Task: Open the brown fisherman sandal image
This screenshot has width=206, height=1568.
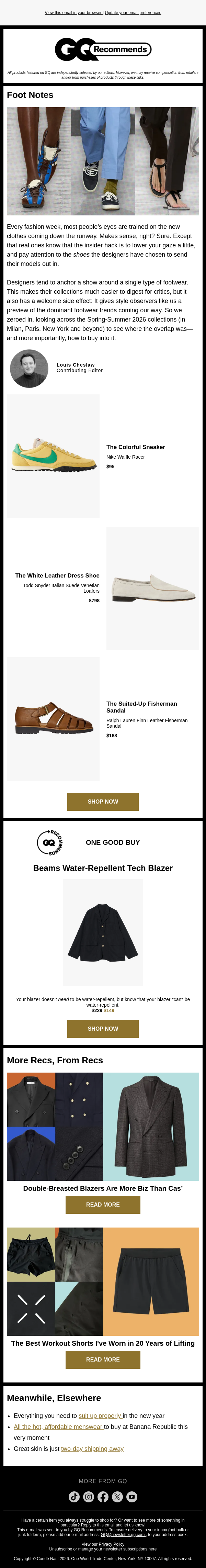Action: [54, 718]
